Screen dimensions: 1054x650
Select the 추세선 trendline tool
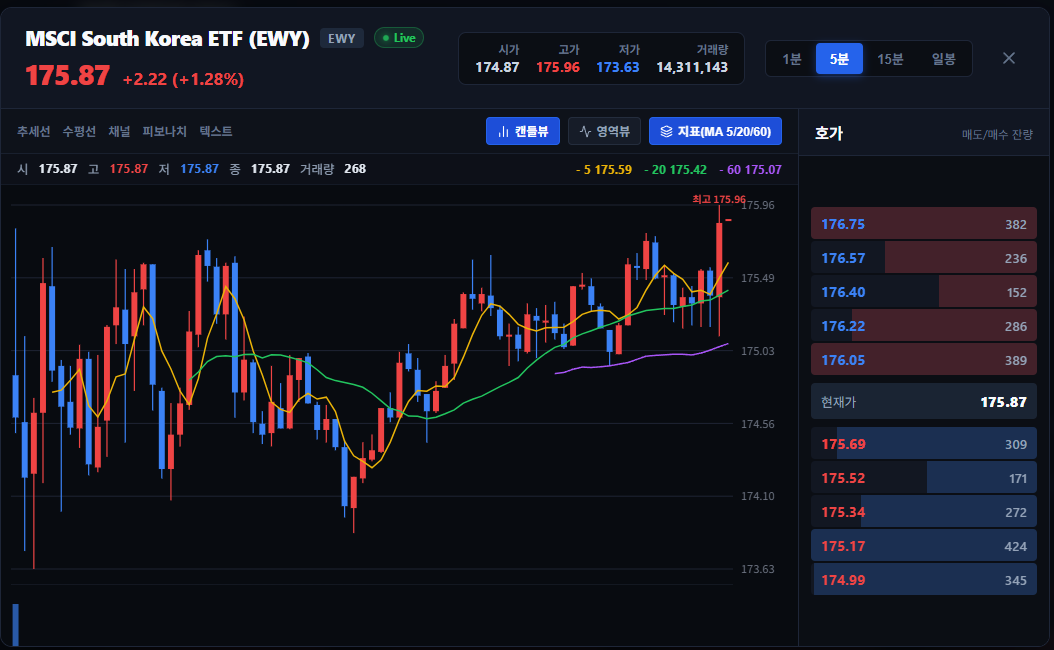pyautogui.click(x=34, y=131)
